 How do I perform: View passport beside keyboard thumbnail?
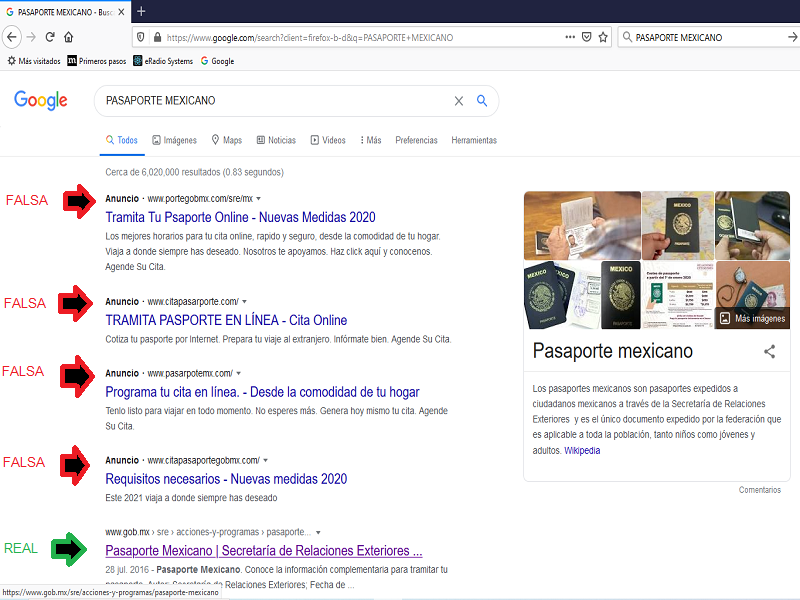[x=752, y=226]
